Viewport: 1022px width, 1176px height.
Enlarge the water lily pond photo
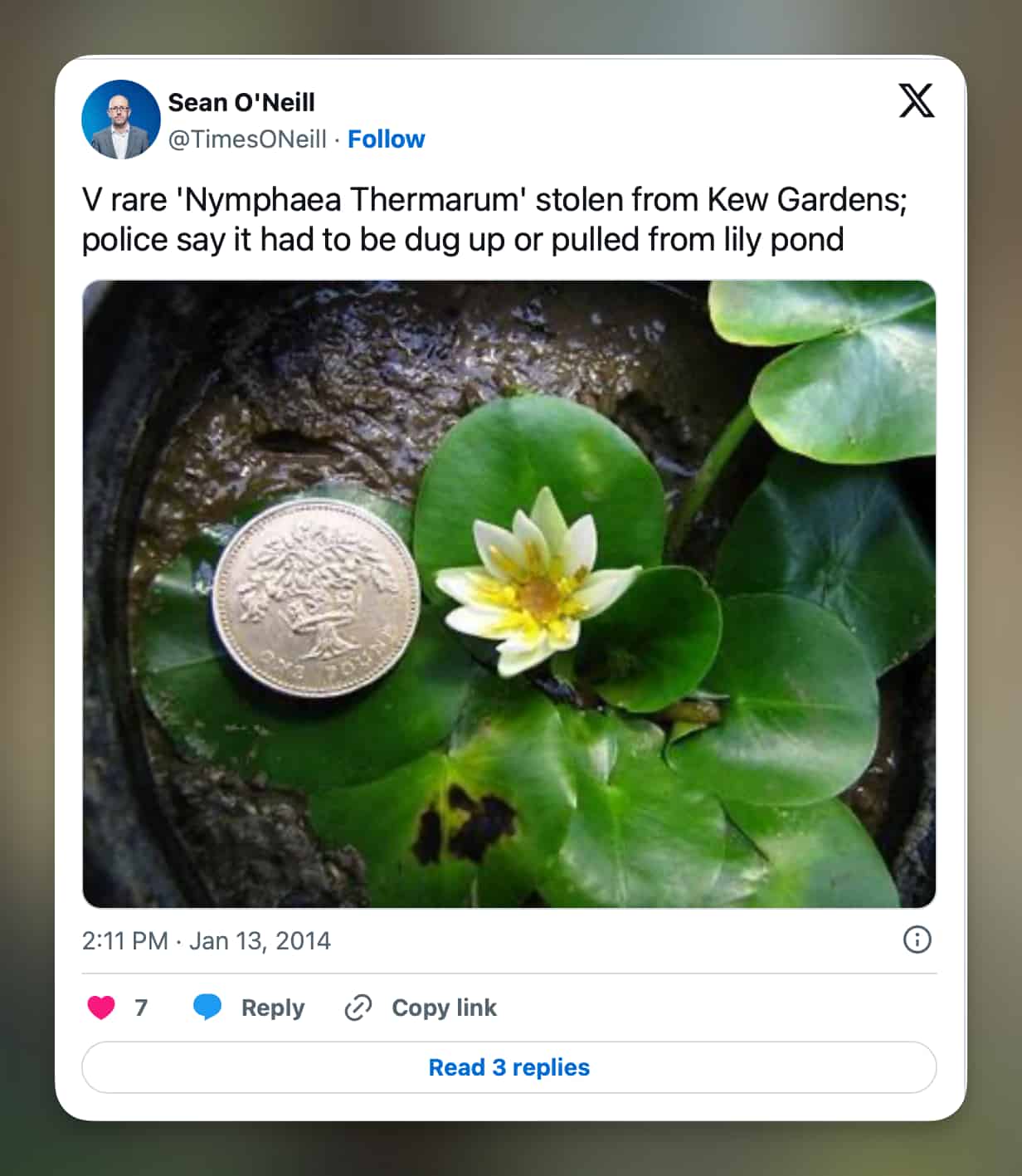tap(509, 591)
